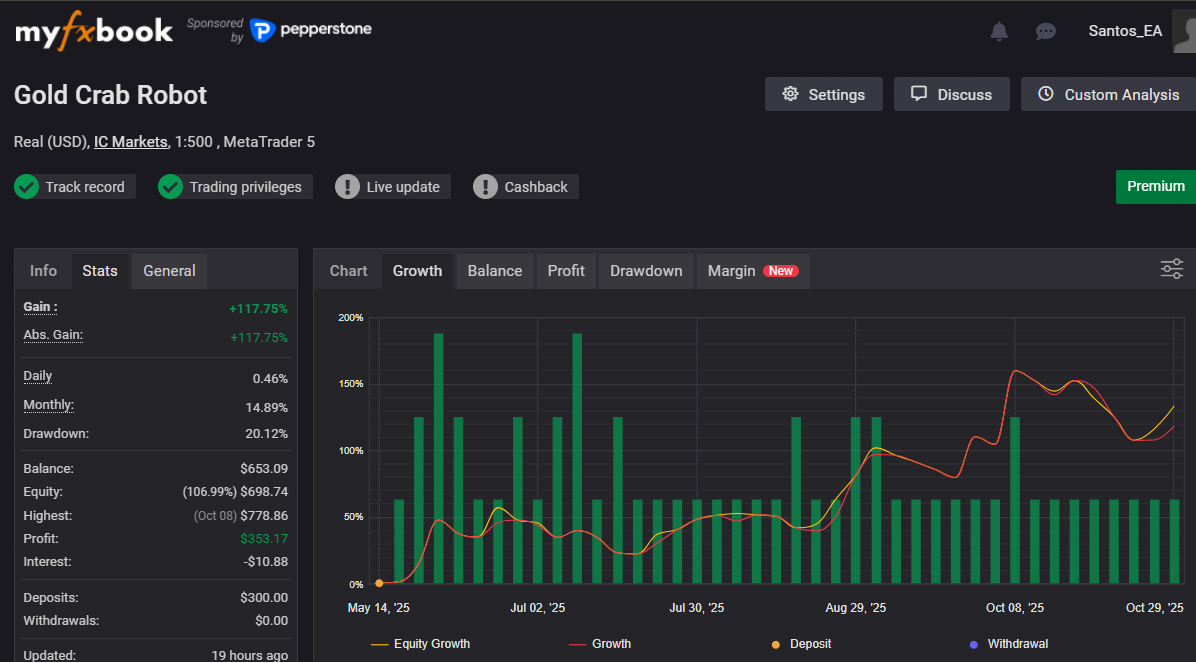Click the orange deposit marker on the chart
1196x663 pixels.
[x=380, y=581]
